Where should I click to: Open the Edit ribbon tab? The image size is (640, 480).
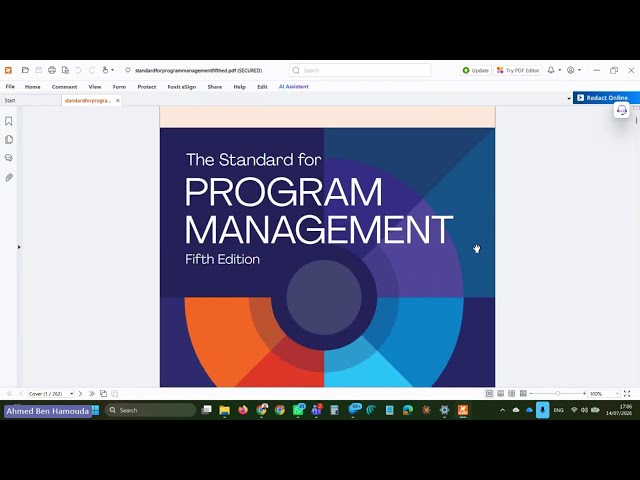click(262, 87)
